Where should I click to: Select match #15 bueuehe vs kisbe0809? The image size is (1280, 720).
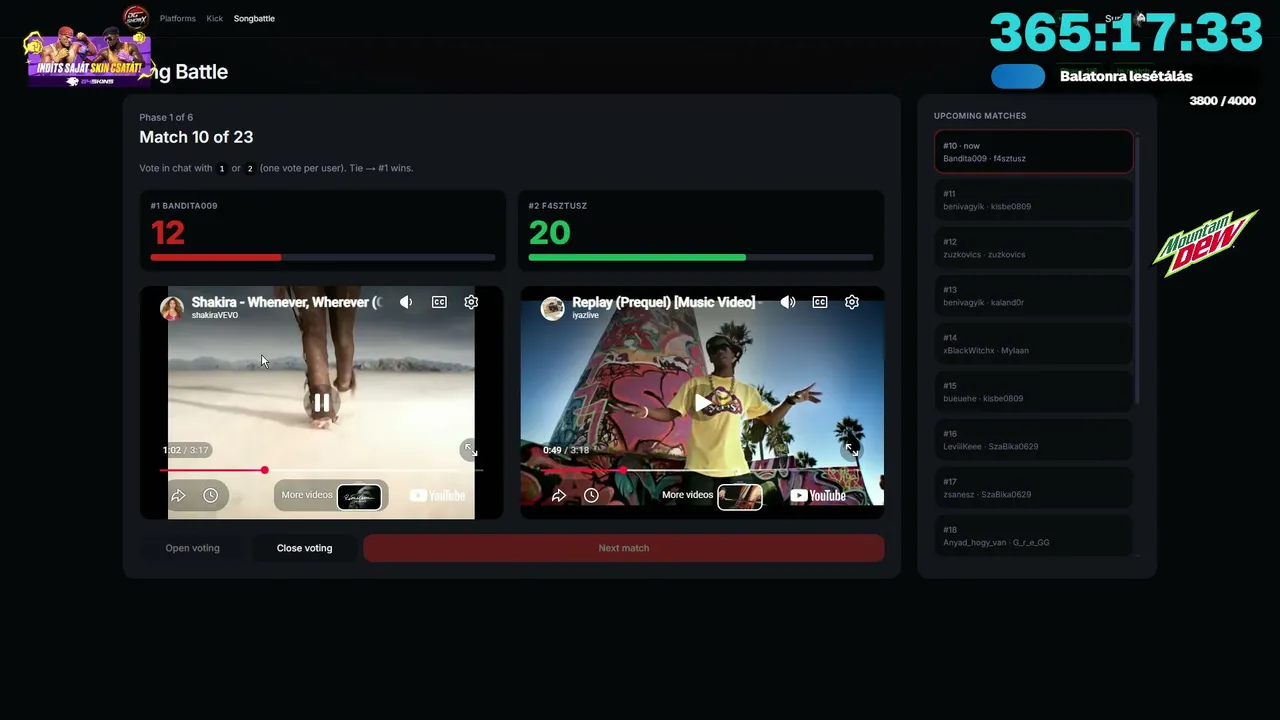[x=1034, y=392]
